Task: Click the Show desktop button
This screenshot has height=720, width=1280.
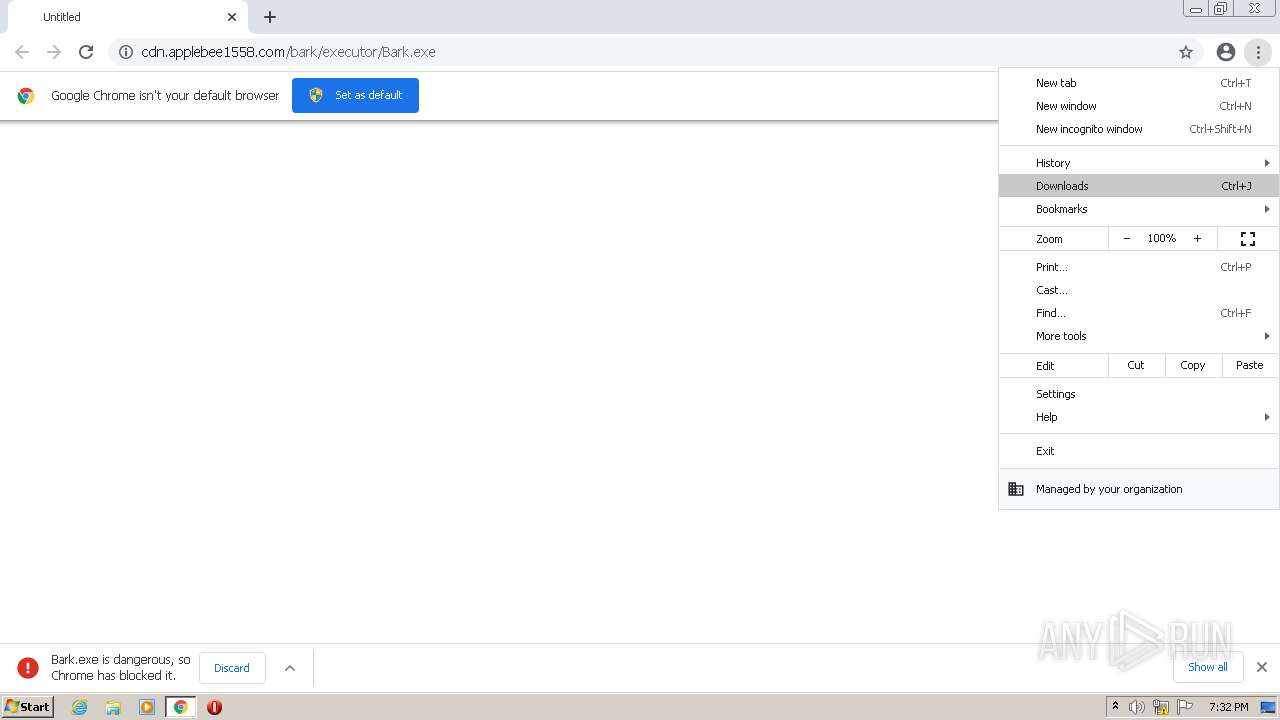Action: pos(1269,707)
